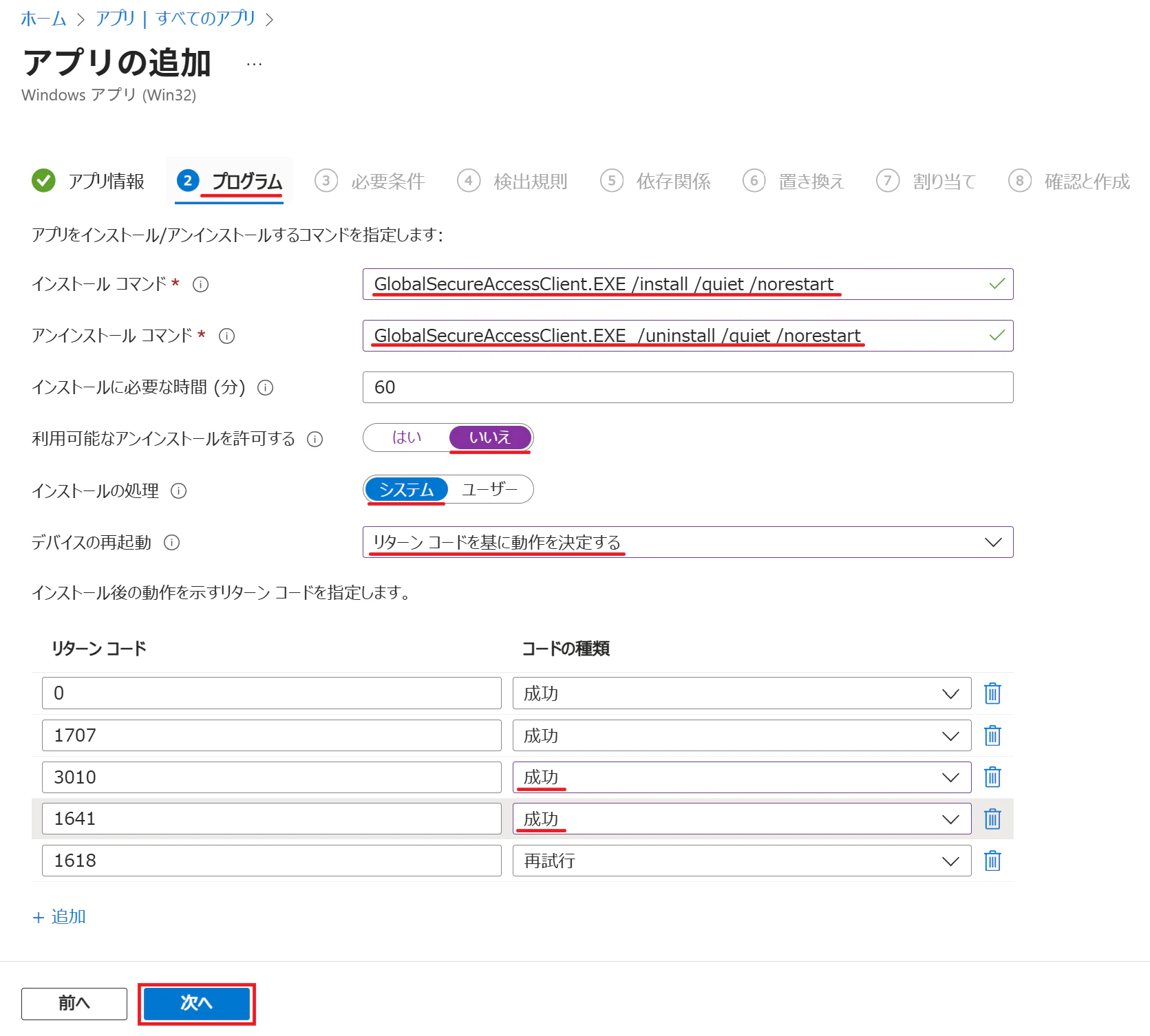Show info icon for デバイスの再起動
Screen dimensions: 1150x1036
tap(171, 543)
